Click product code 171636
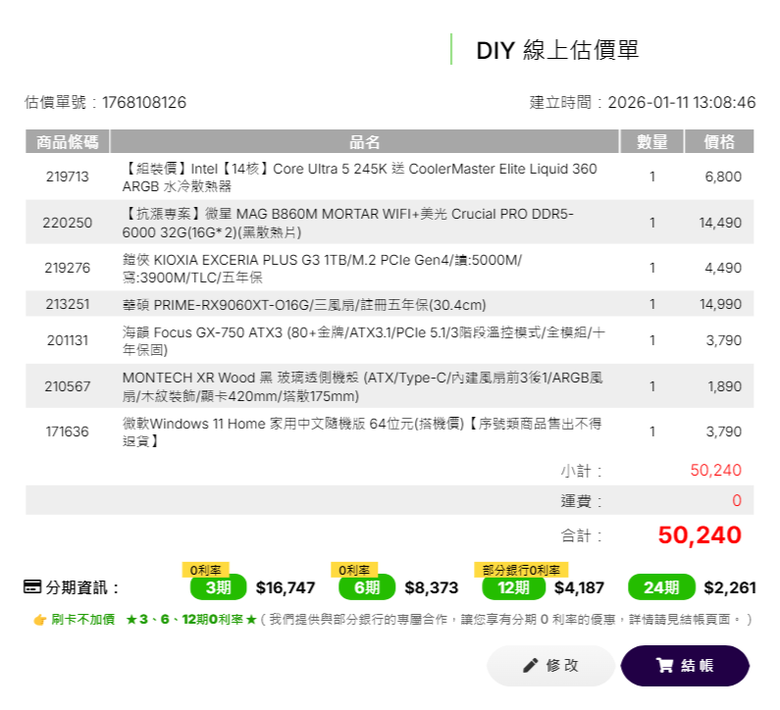 (x=67, y=431)
